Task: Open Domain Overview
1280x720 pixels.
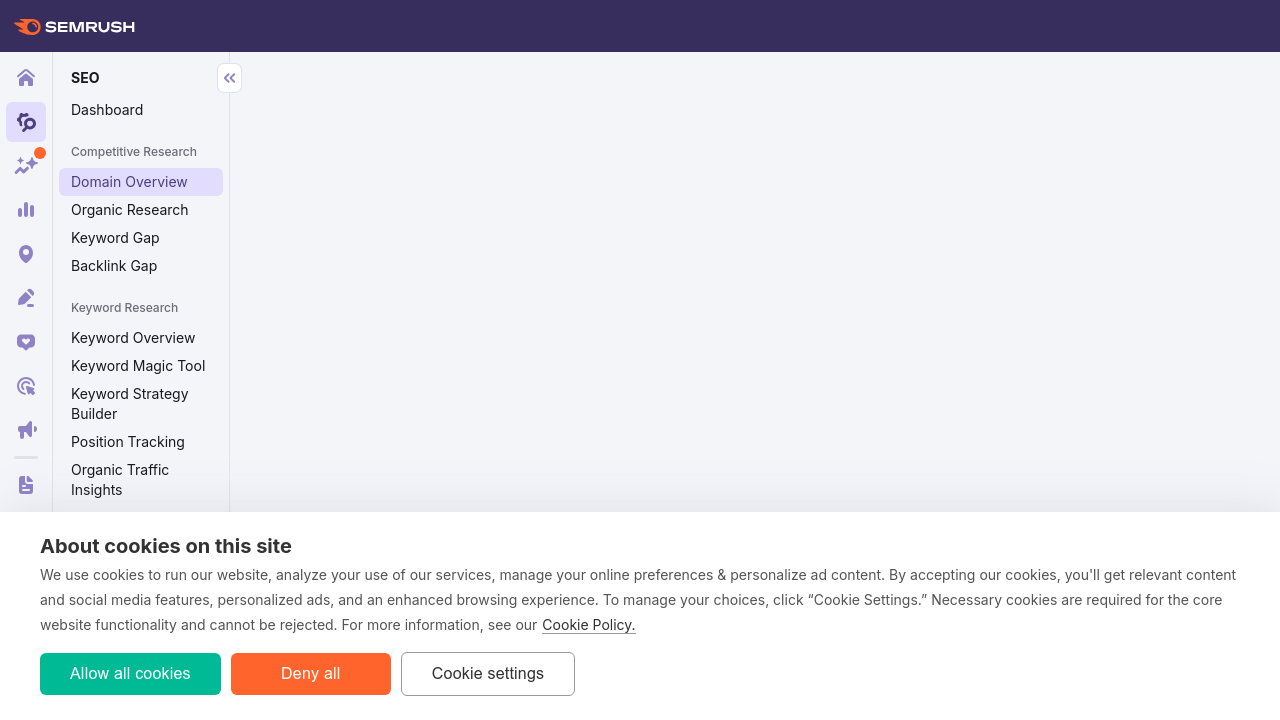Action: 128,181
